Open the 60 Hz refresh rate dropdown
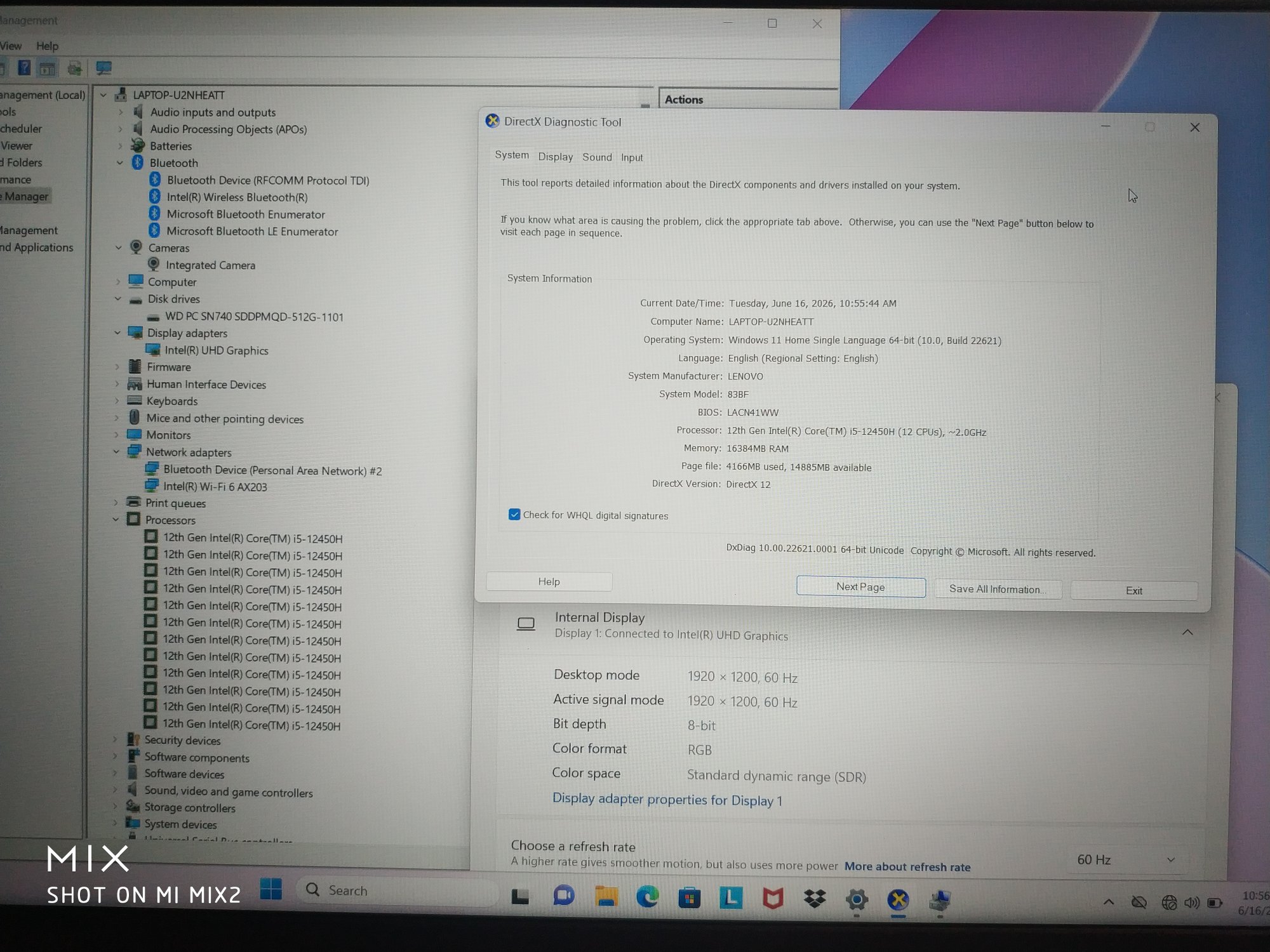This screenshot has height=952, width=1270. click(x=1125, y=860)
